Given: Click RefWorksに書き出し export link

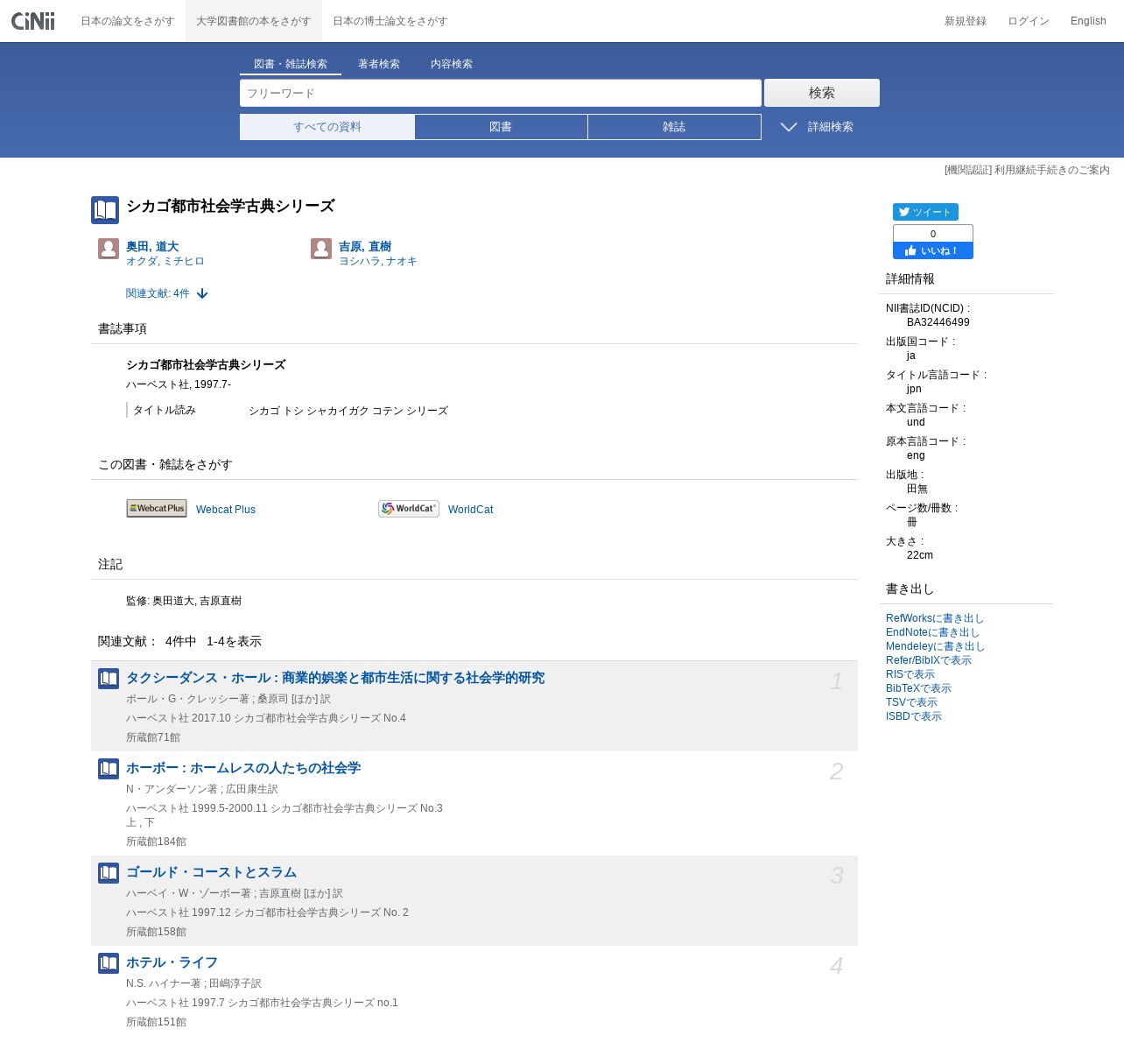Looking at the screenshot, I should pyautogui.click(x=935, y=618).
